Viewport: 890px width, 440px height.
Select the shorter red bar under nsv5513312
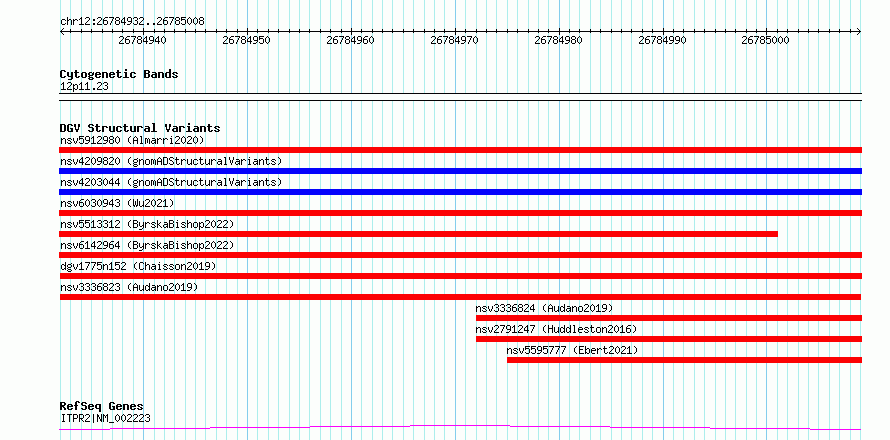click(x=419, y=234)
